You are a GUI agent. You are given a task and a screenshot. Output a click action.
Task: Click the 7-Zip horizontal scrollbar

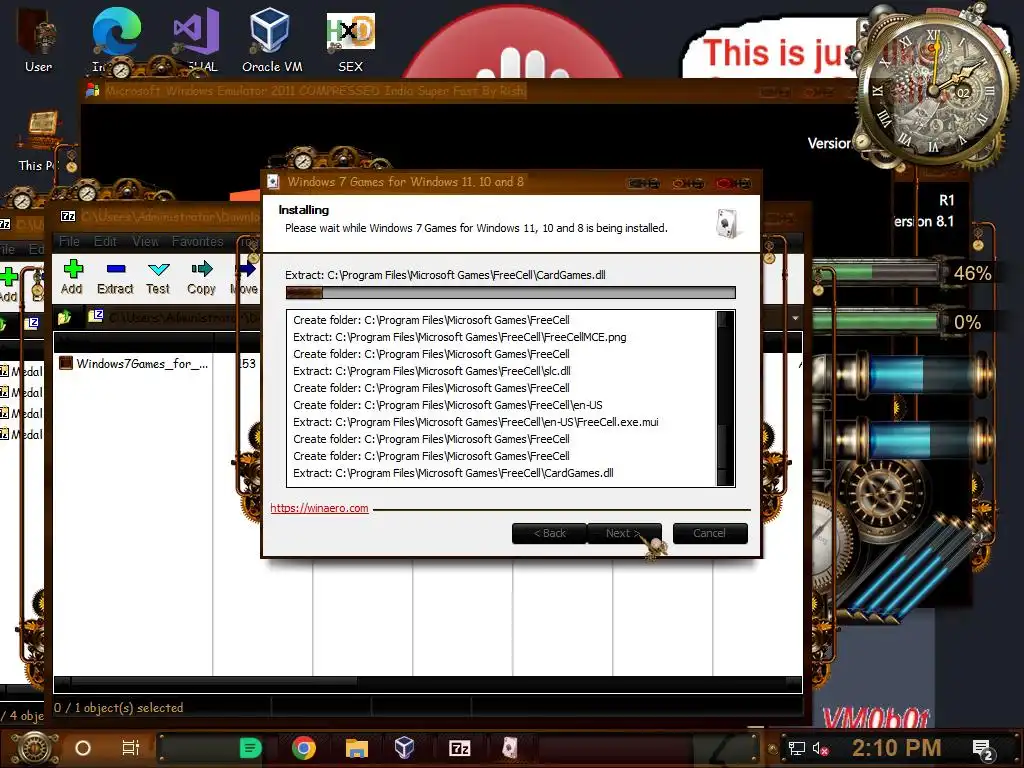tap(428, 683)
